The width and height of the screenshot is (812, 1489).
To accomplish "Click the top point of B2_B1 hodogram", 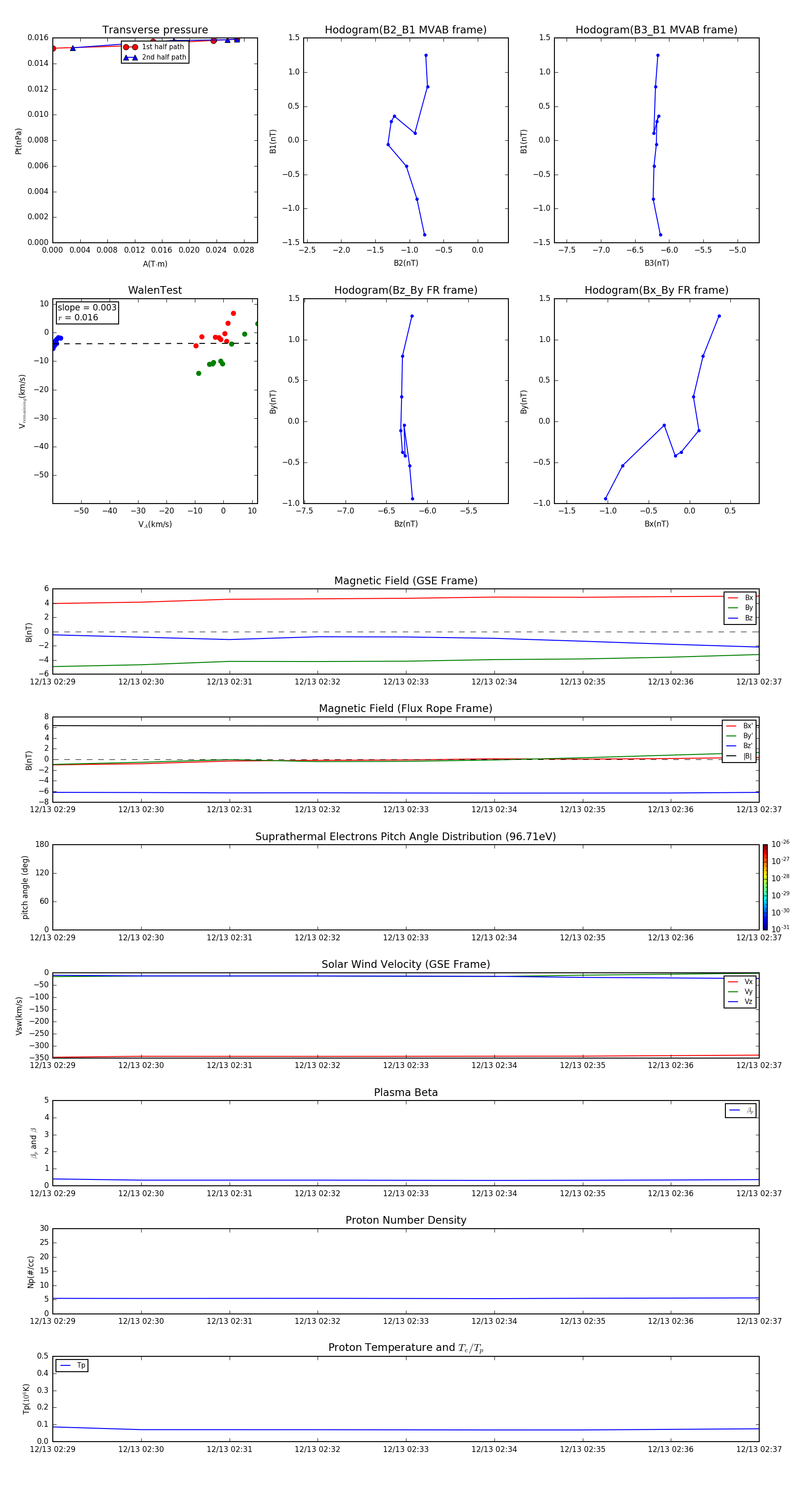I will [x=426, y=55].
